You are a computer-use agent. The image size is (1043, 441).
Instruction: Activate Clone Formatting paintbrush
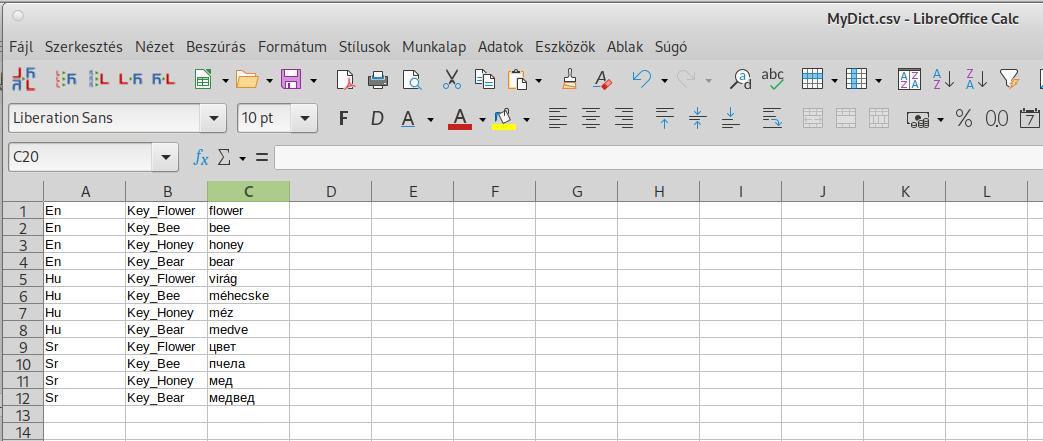pos(569,79)
